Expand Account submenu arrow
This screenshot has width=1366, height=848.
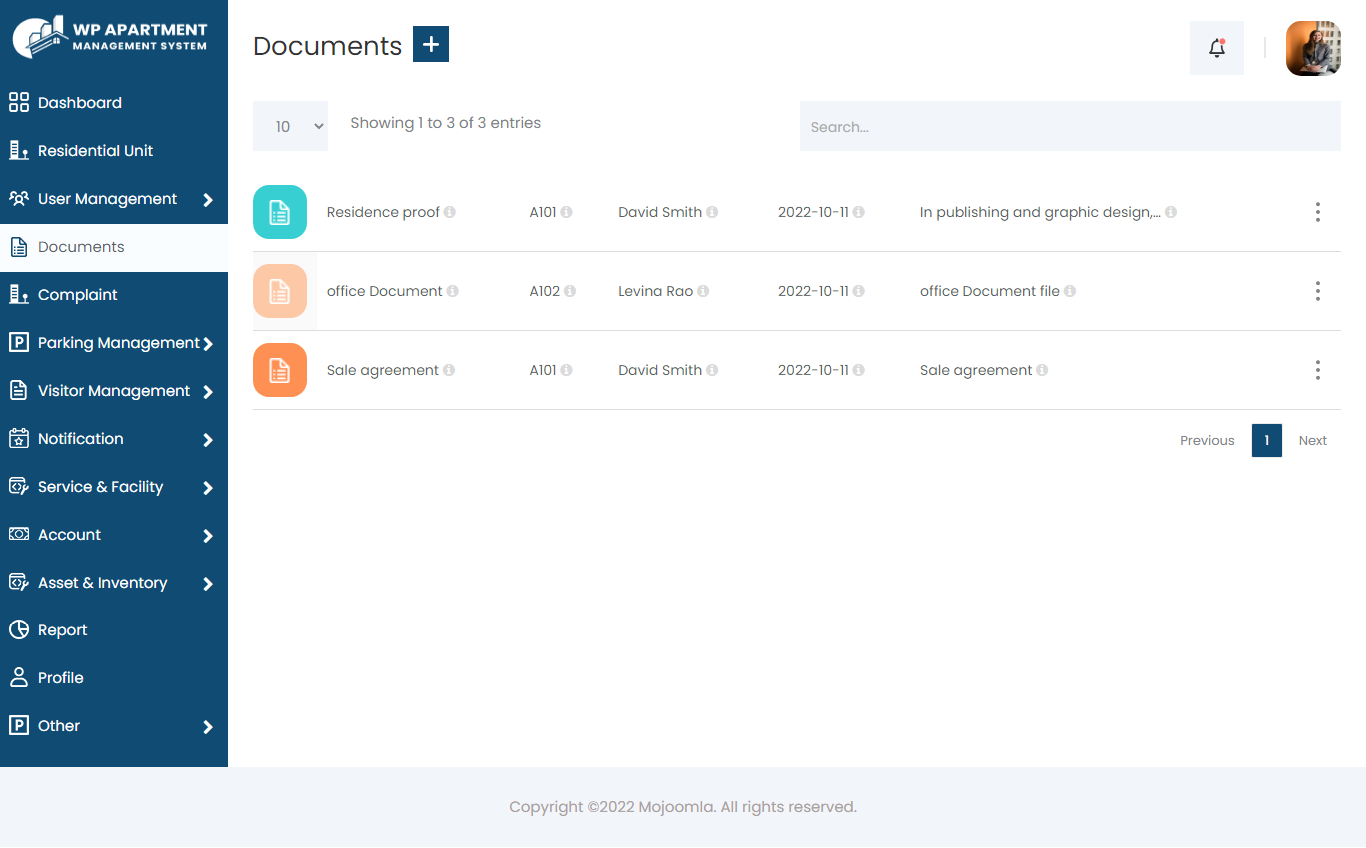click(x=208, y=536)
